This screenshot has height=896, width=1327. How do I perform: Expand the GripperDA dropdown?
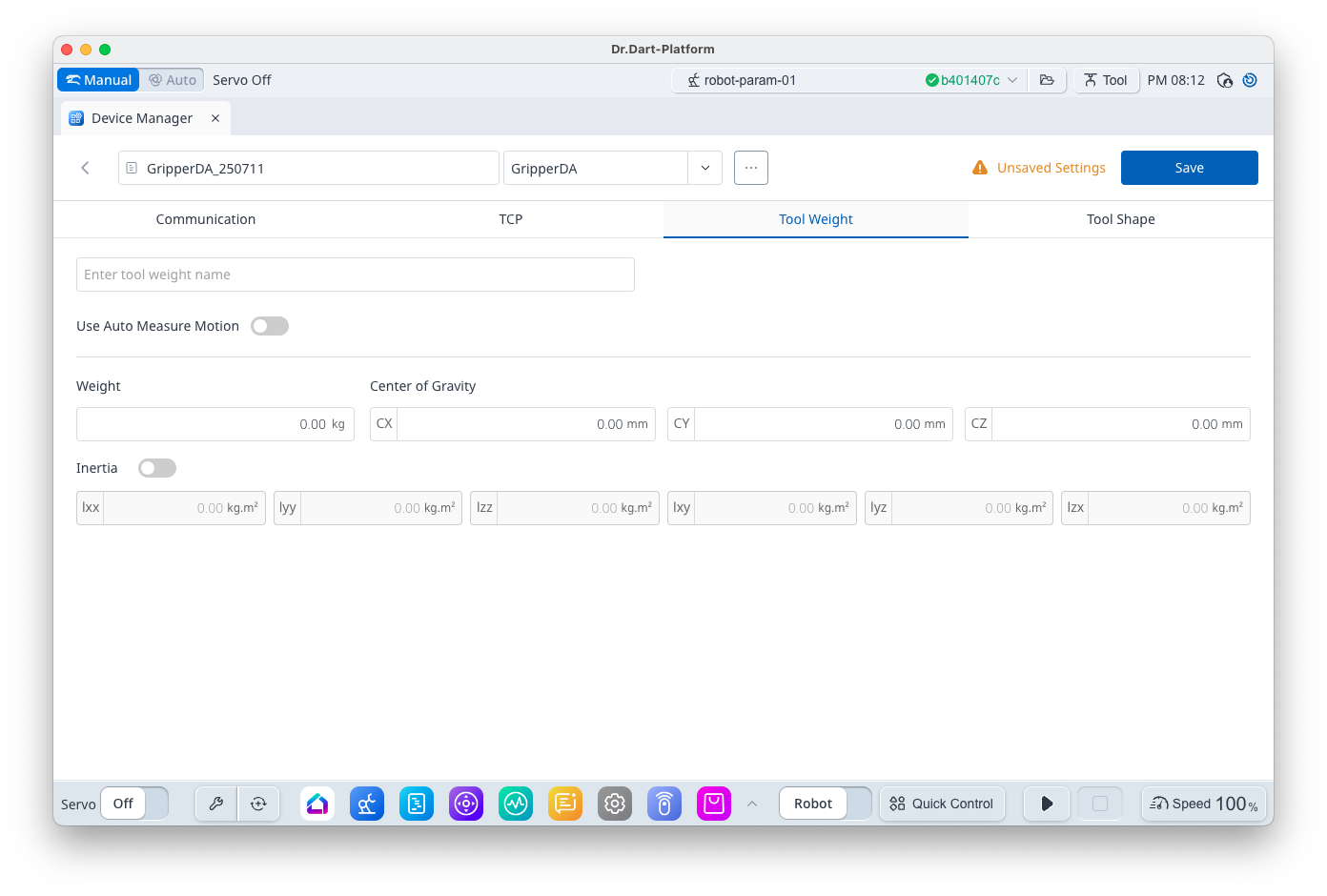(704, 169)
